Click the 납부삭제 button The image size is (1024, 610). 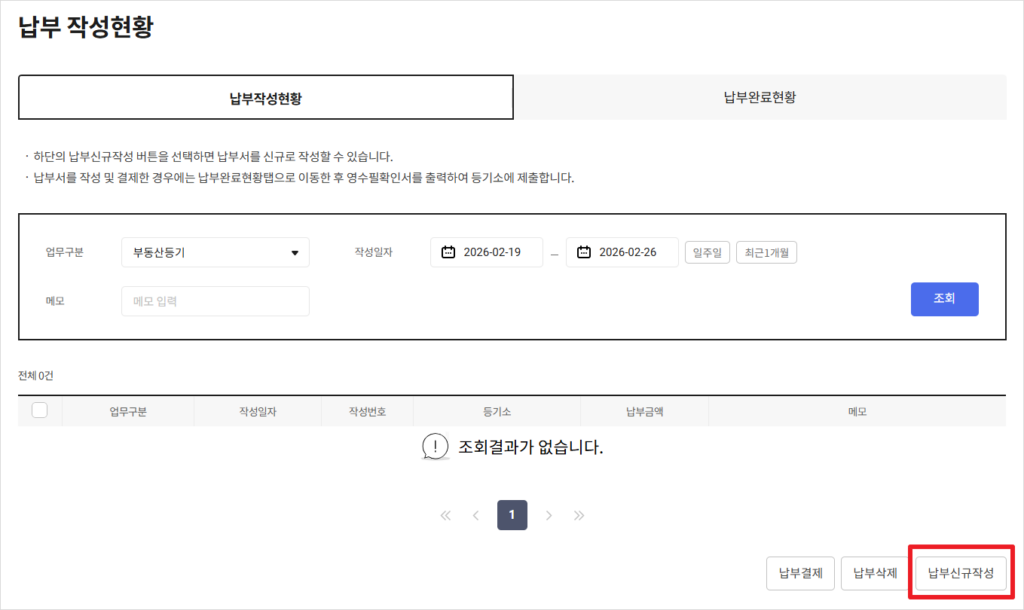[874, 573]
